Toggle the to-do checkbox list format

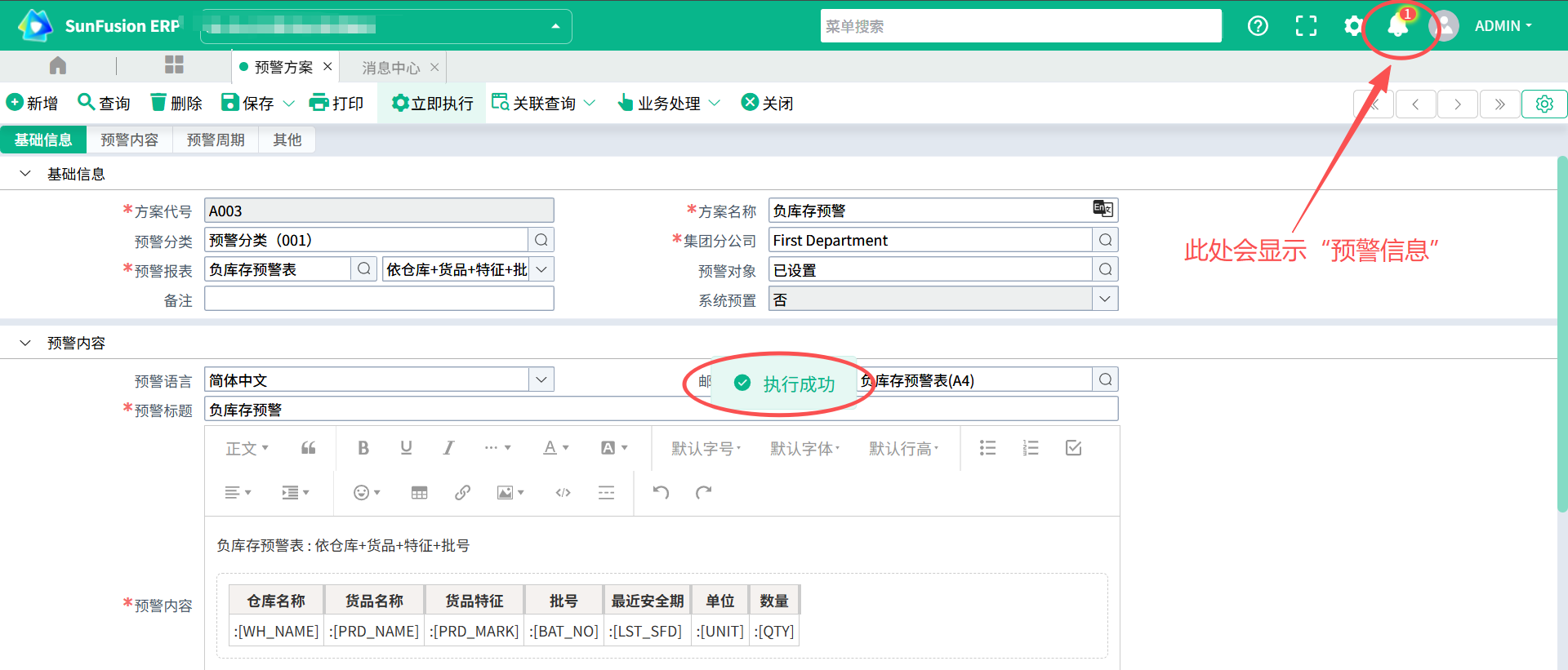tap(1073, 448)
